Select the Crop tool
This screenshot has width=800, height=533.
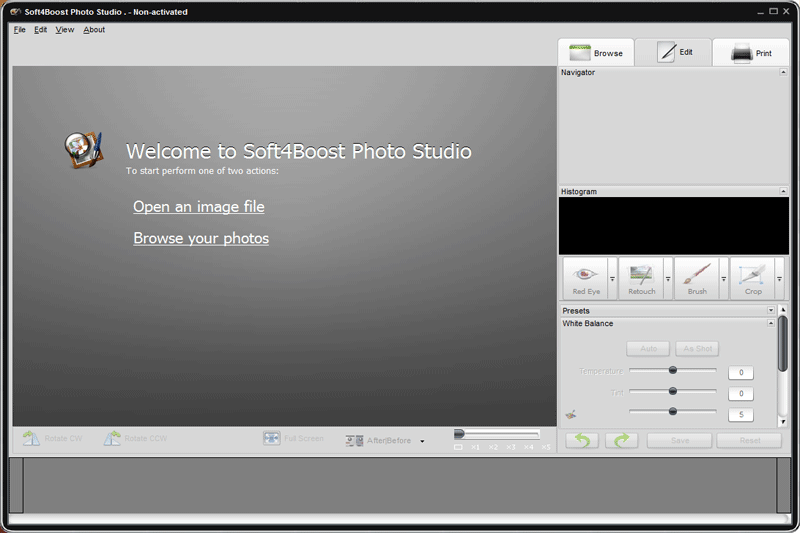pos(752,278)
